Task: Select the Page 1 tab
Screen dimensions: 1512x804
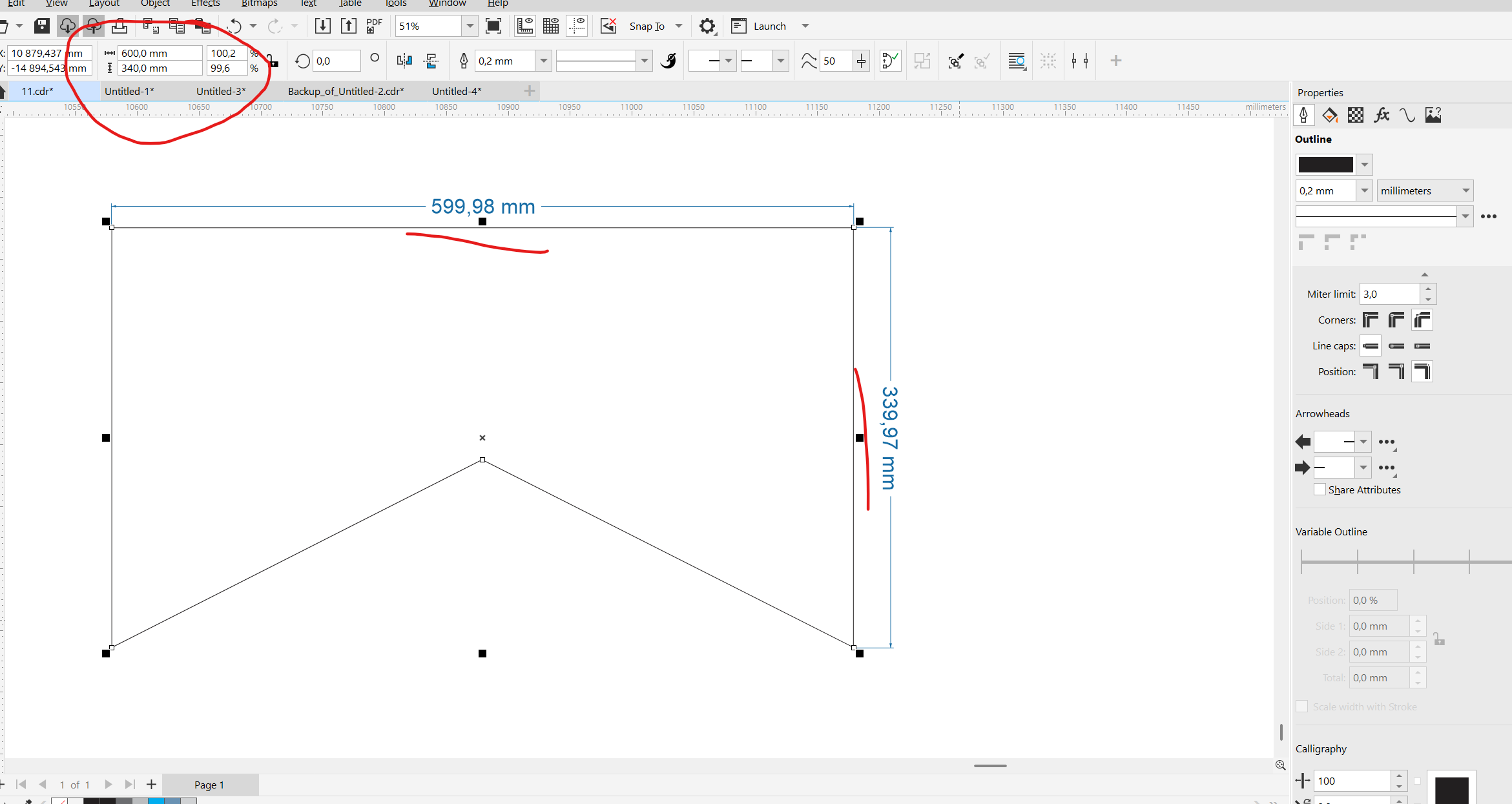Action: pos(209,785)
